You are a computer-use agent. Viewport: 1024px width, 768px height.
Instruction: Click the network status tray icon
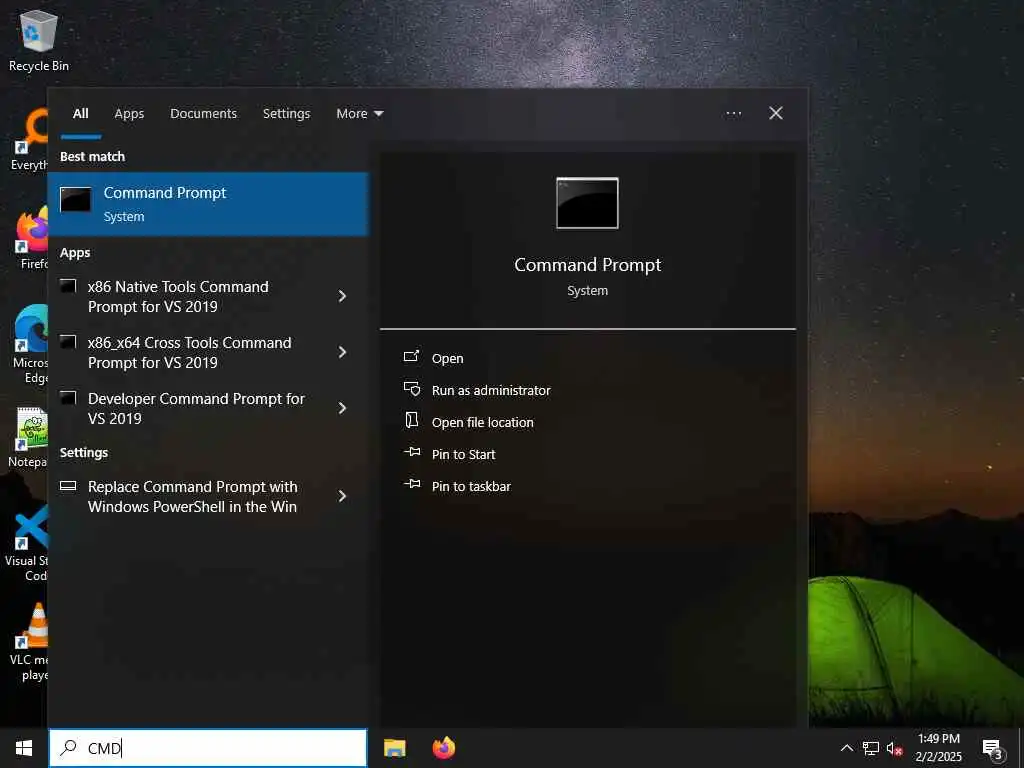[x=870, y=748]
